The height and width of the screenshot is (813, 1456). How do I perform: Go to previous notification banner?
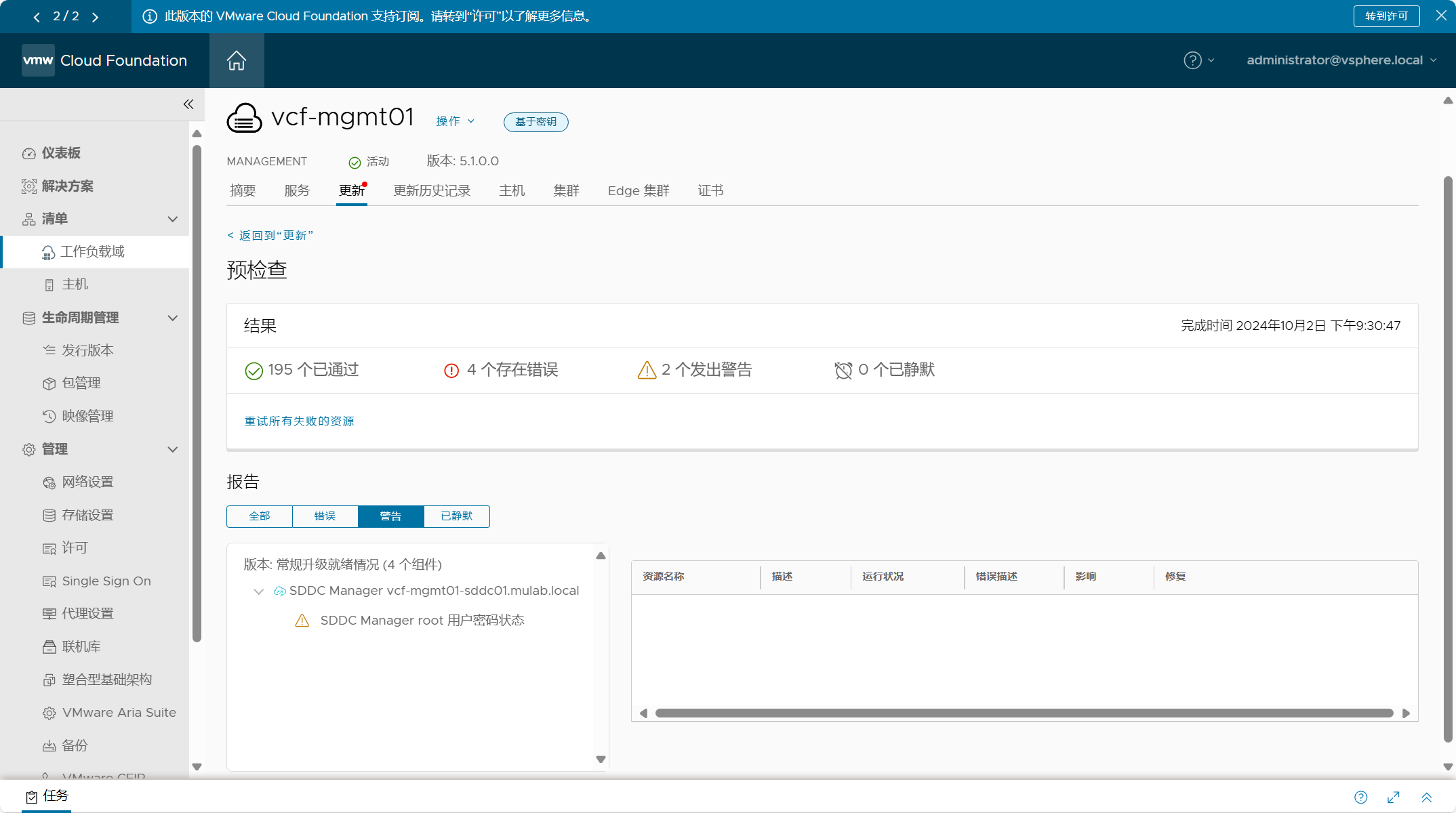[37, 16]
